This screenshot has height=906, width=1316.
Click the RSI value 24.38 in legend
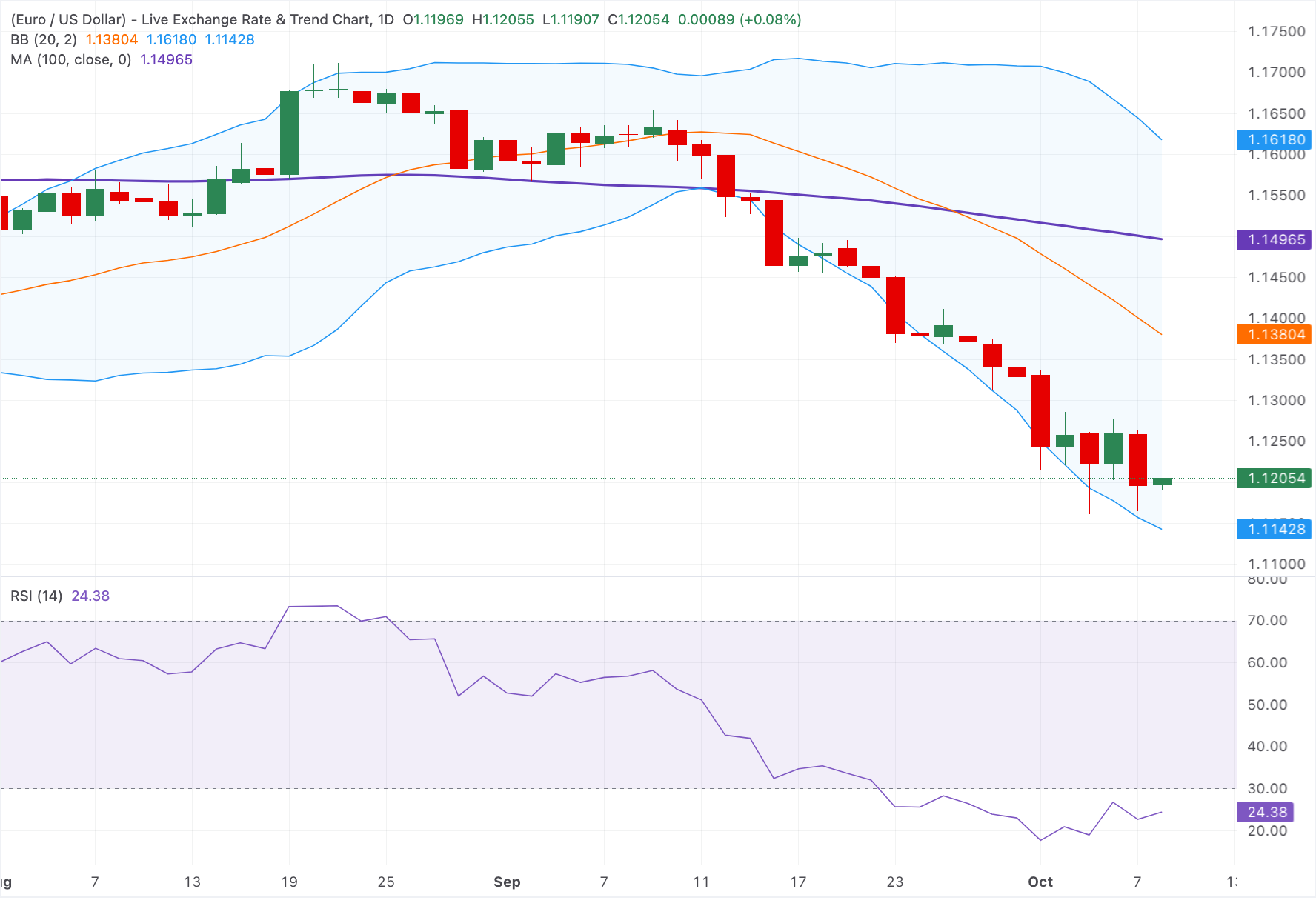click(x=90, y=596)
